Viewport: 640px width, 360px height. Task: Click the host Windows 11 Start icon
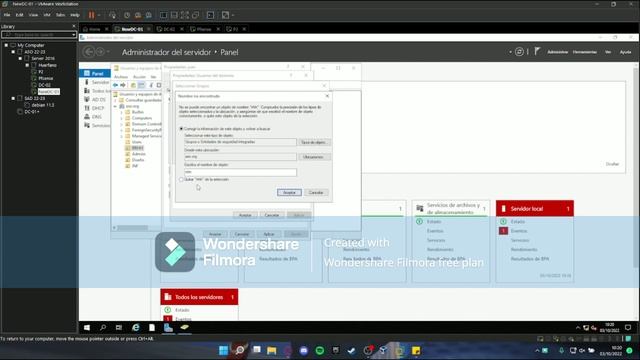[x=223, y=350]
